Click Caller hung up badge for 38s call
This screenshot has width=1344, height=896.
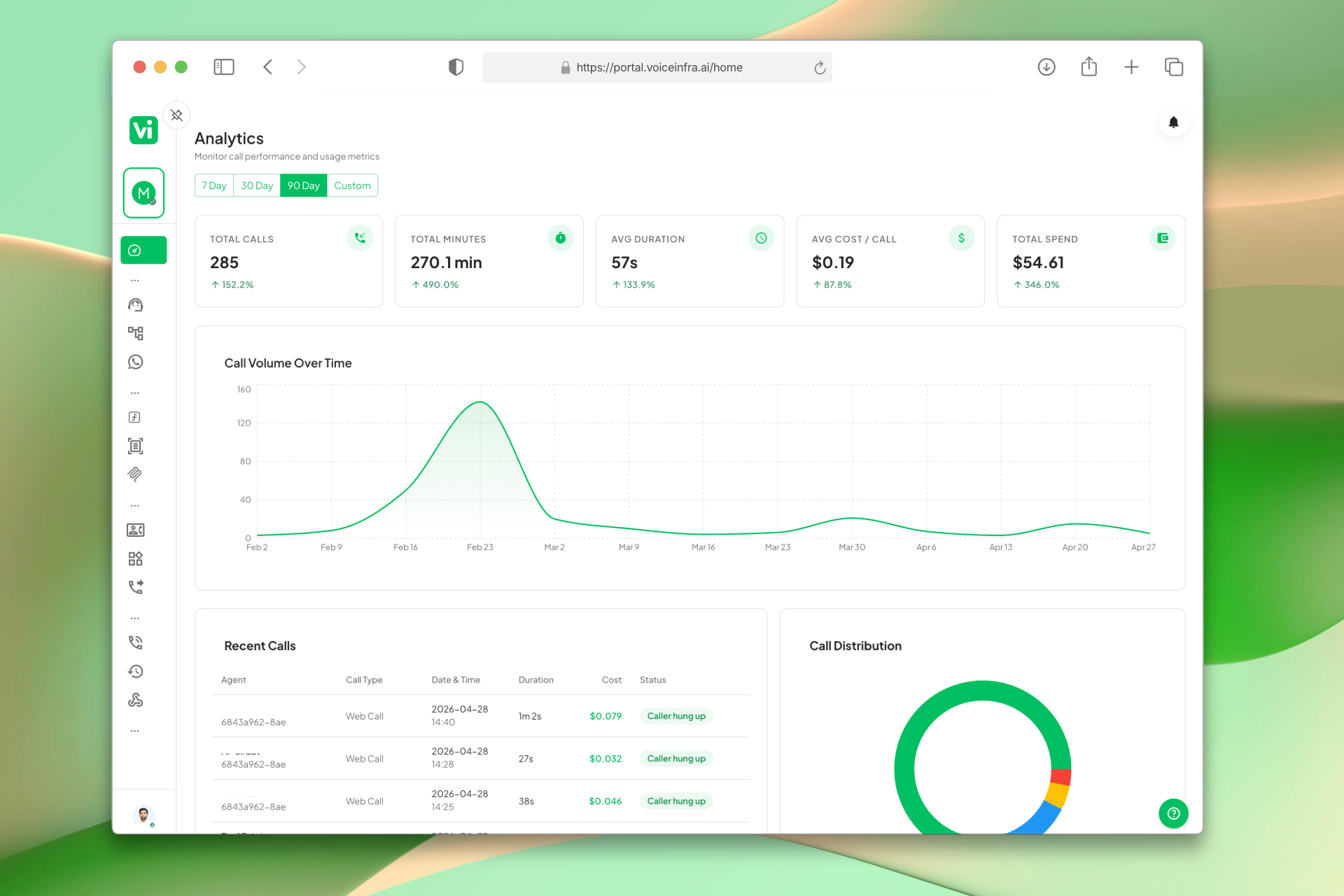676,801
